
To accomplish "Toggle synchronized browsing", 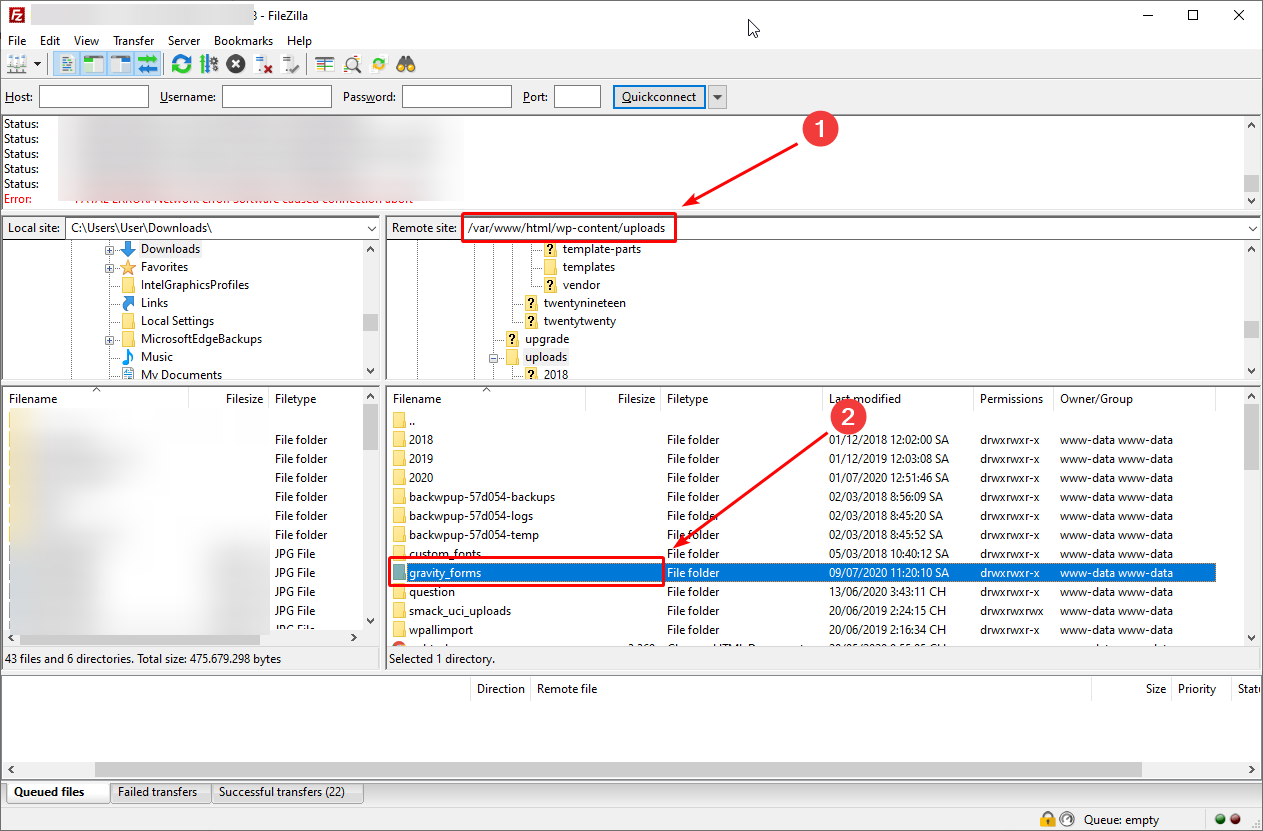I will pyautogui.click(x=379, y=64).
